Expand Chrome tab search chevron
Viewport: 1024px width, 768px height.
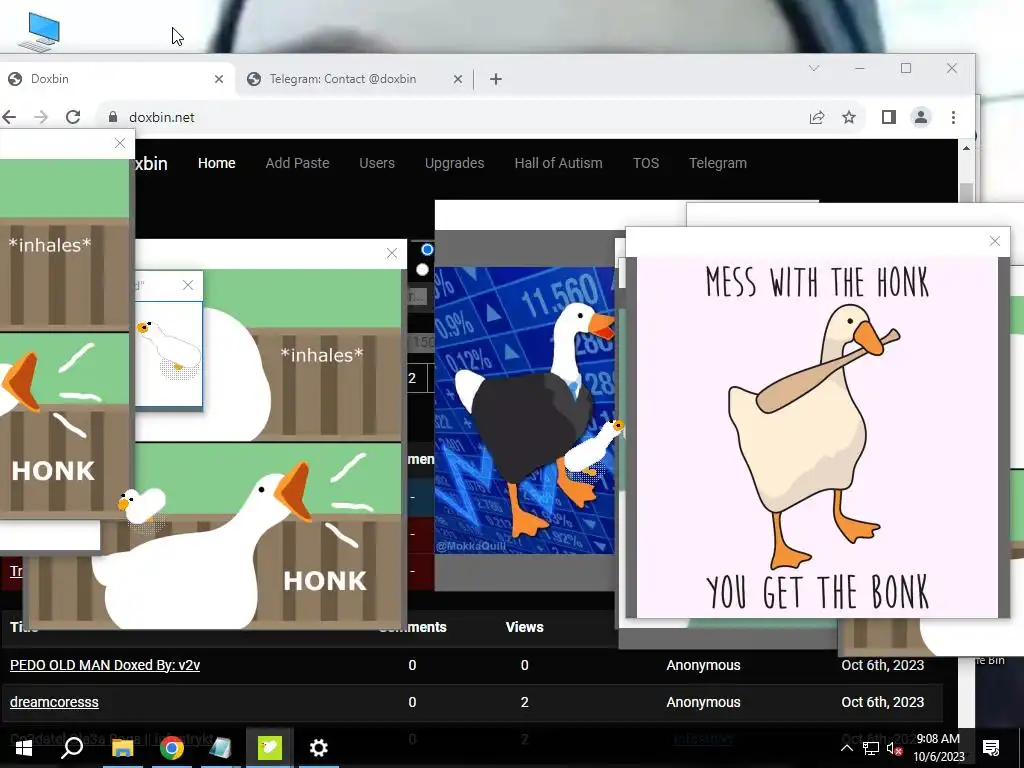(814, 68)
